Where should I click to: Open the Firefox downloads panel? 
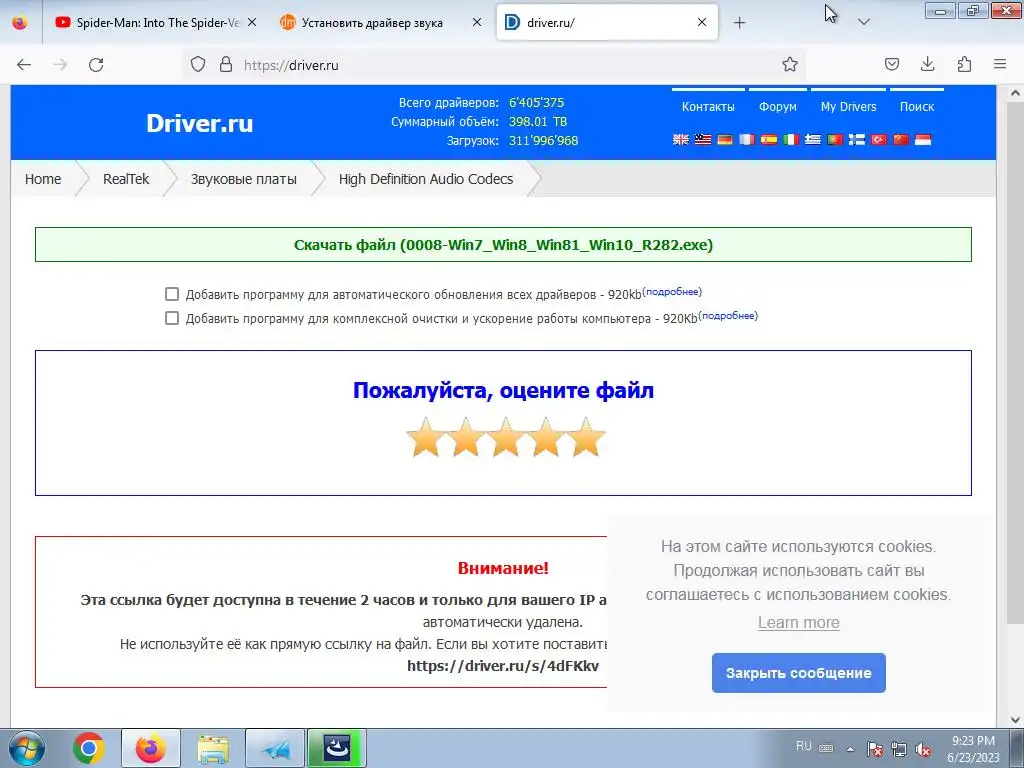point(927,64)
